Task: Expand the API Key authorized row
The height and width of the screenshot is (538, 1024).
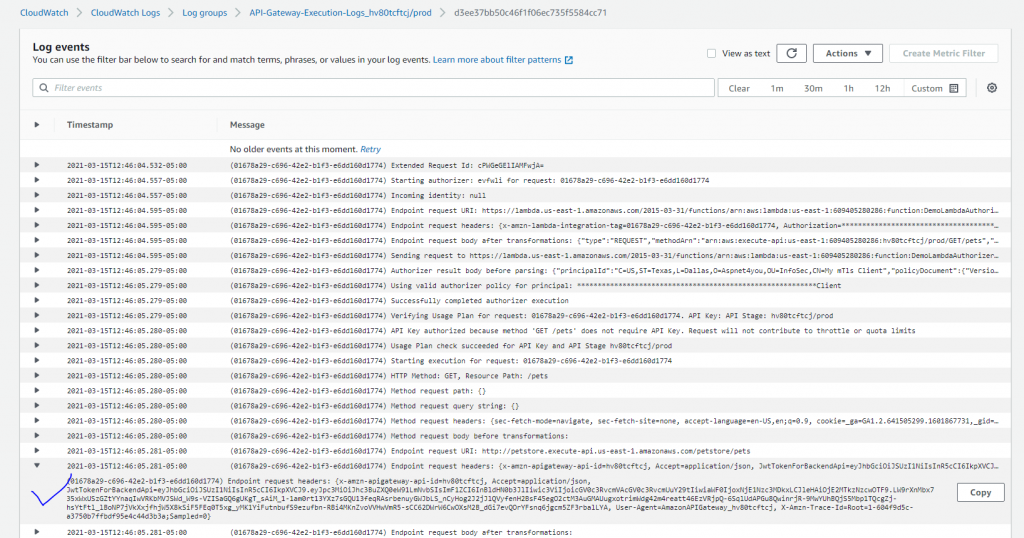Action: 37,330
